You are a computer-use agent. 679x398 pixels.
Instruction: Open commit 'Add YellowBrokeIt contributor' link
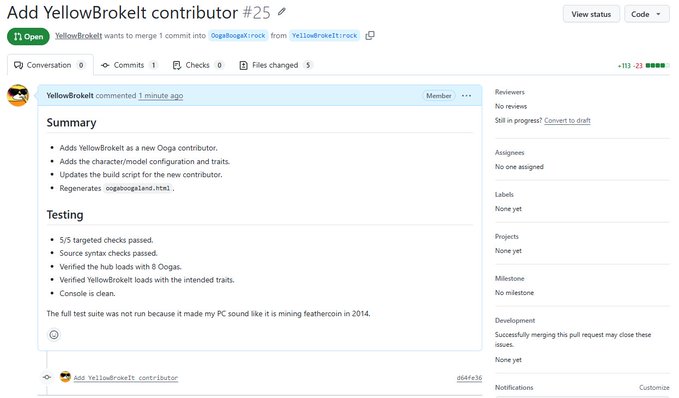(126, 378)
